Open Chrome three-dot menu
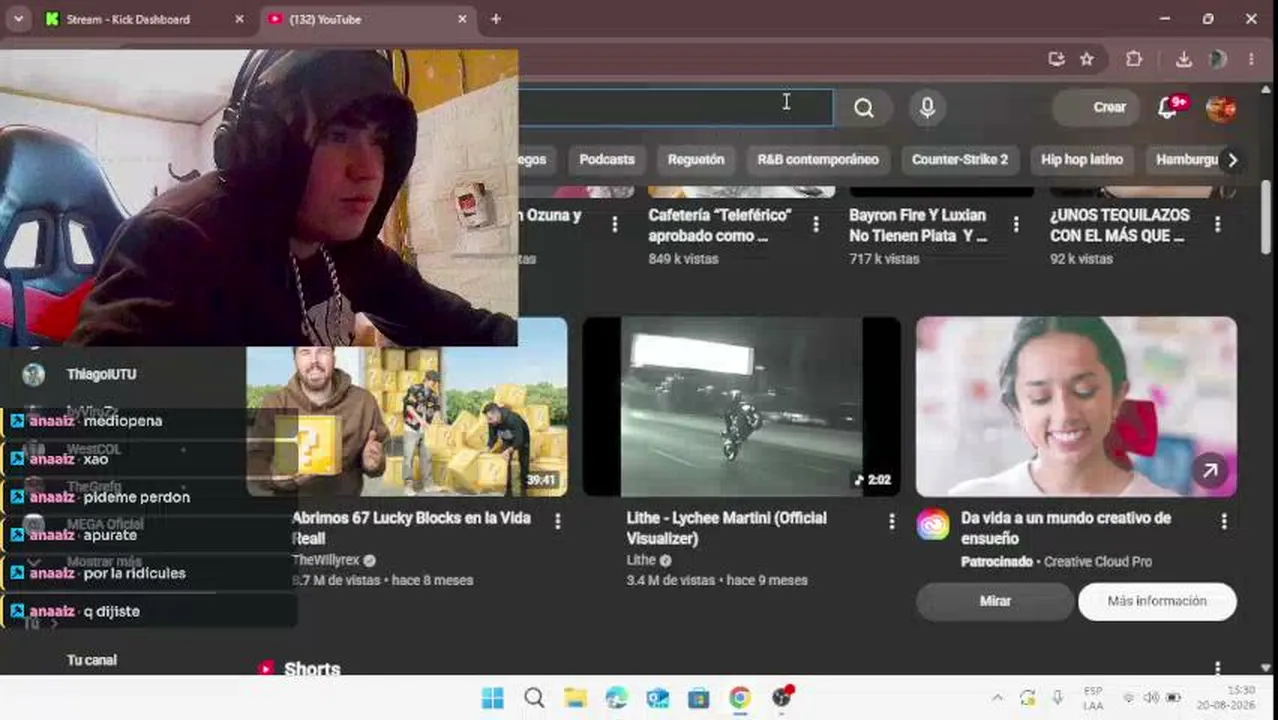 [1251, 59]
